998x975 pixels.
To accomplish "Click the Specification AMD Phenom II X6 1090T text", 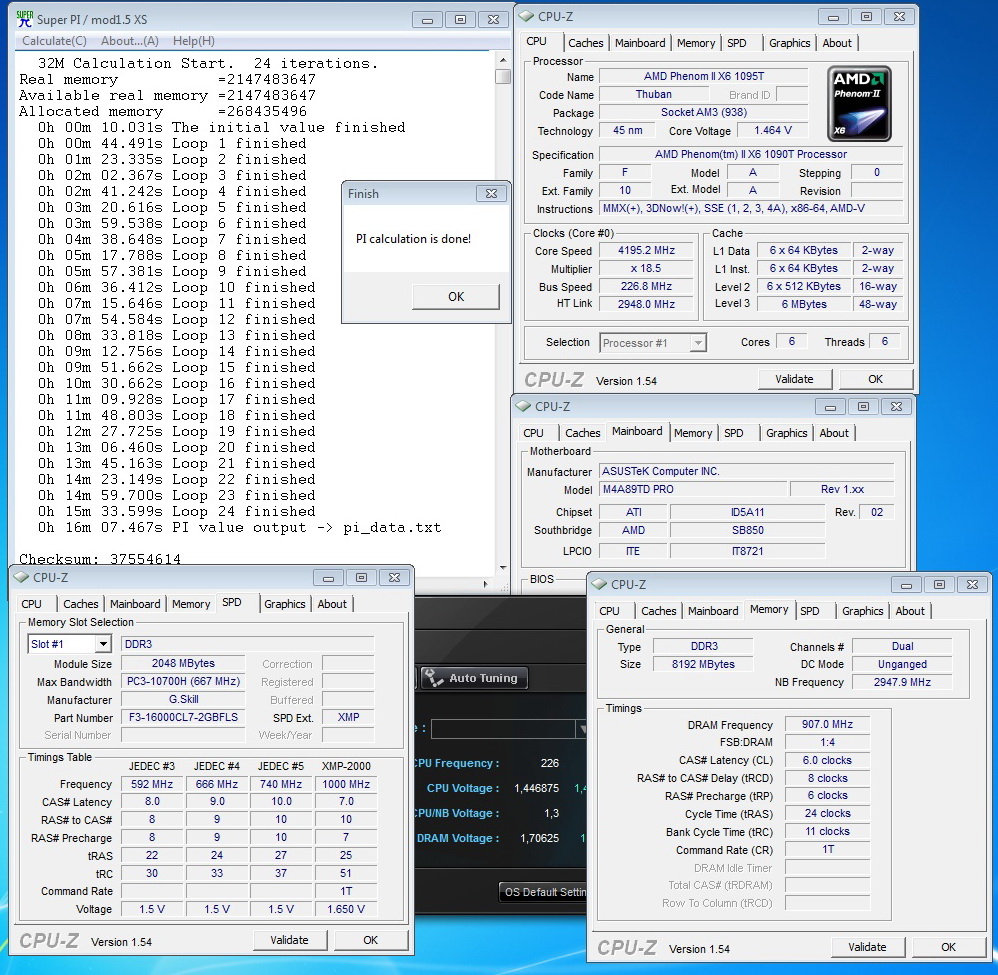I will (x=751, y=154).
